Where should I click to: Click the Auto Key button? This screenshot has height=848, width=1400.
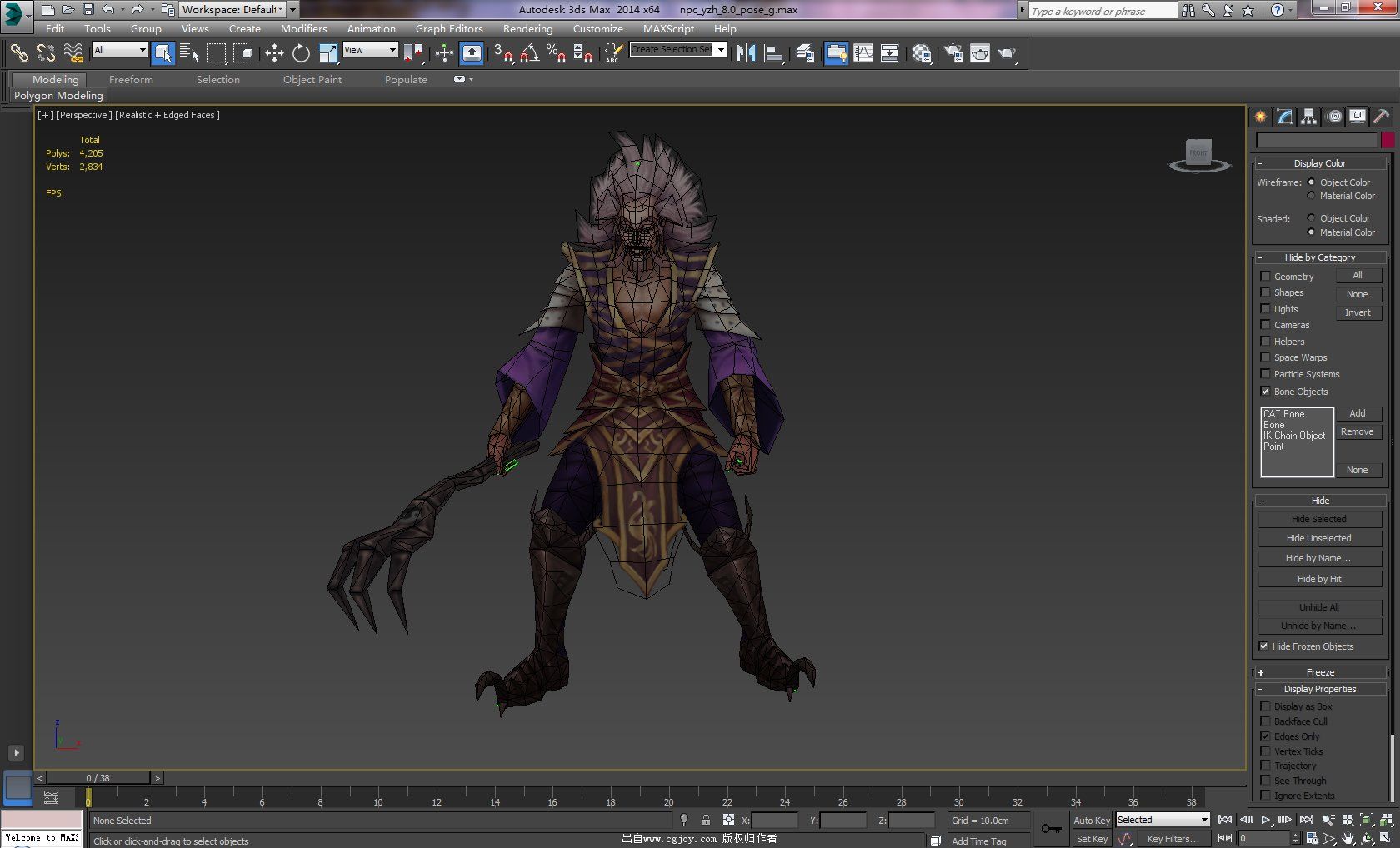[1091, 821]
